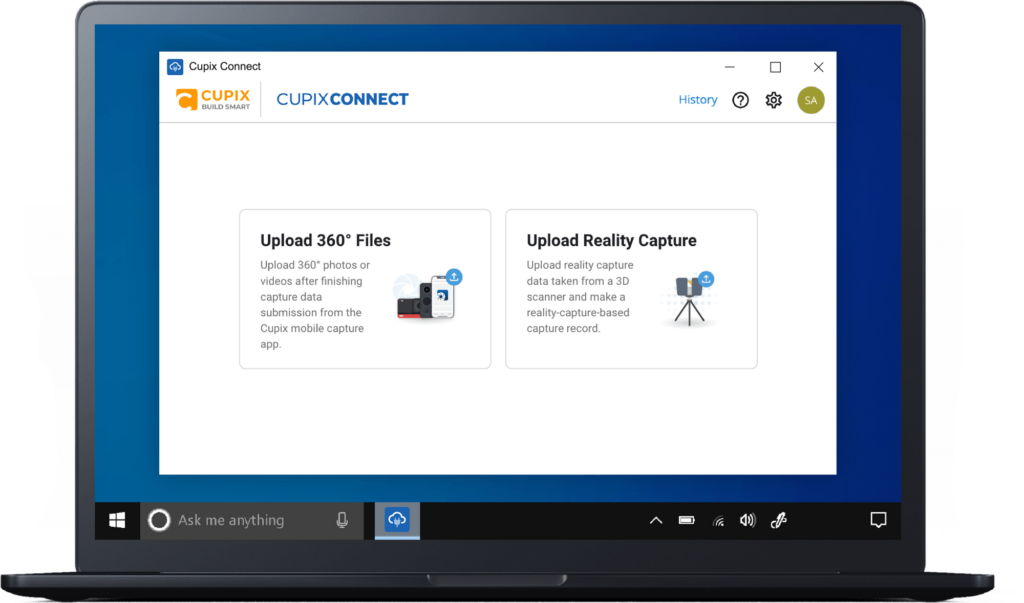Image resolution: width=1024 pixels, height=603 pixels.
Task: Click the camera and phone illustration
Action: pos(428,296)
